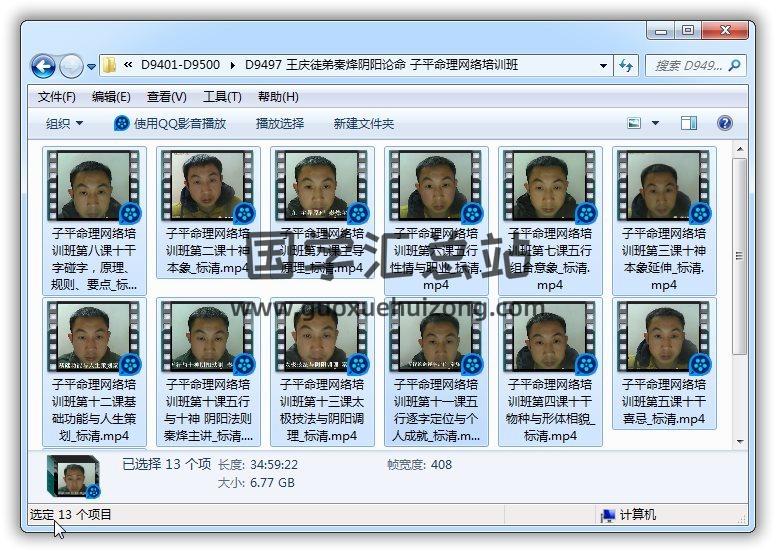Open the address bar history dropdown
The width and height of the screenshot is (776, 553).
pos(603,66)
